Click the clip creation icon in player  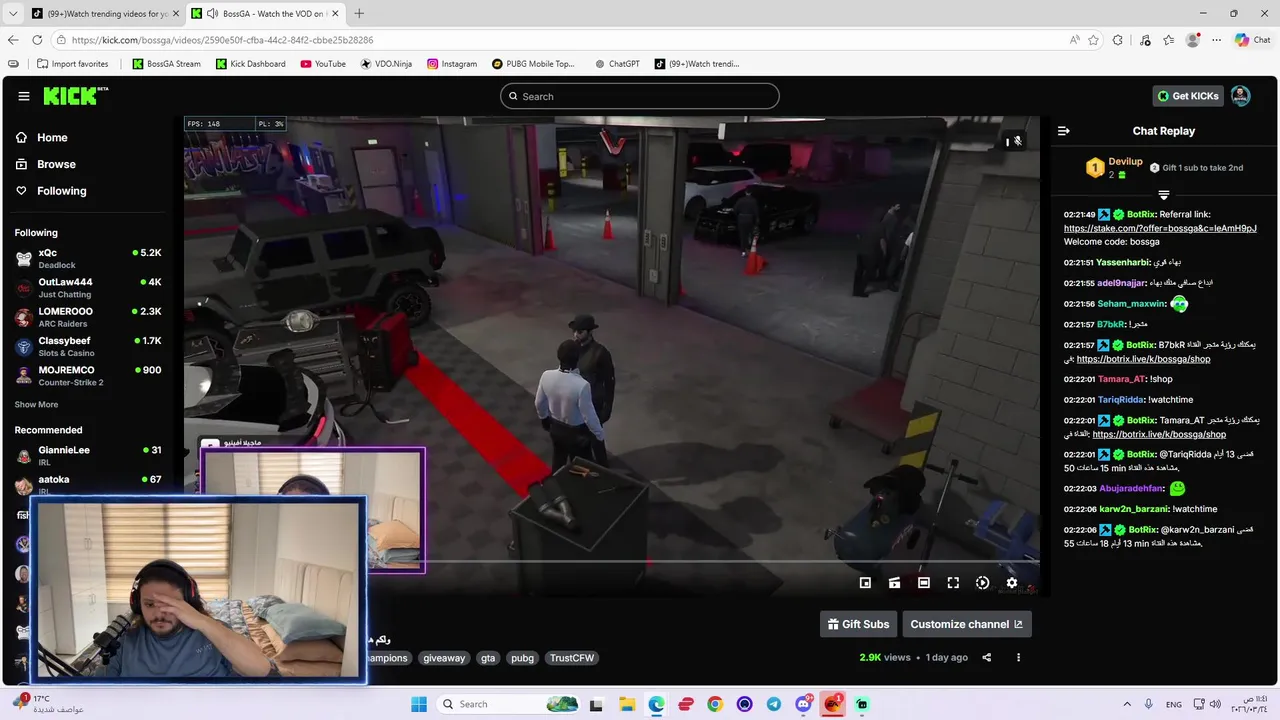(894, 583)
